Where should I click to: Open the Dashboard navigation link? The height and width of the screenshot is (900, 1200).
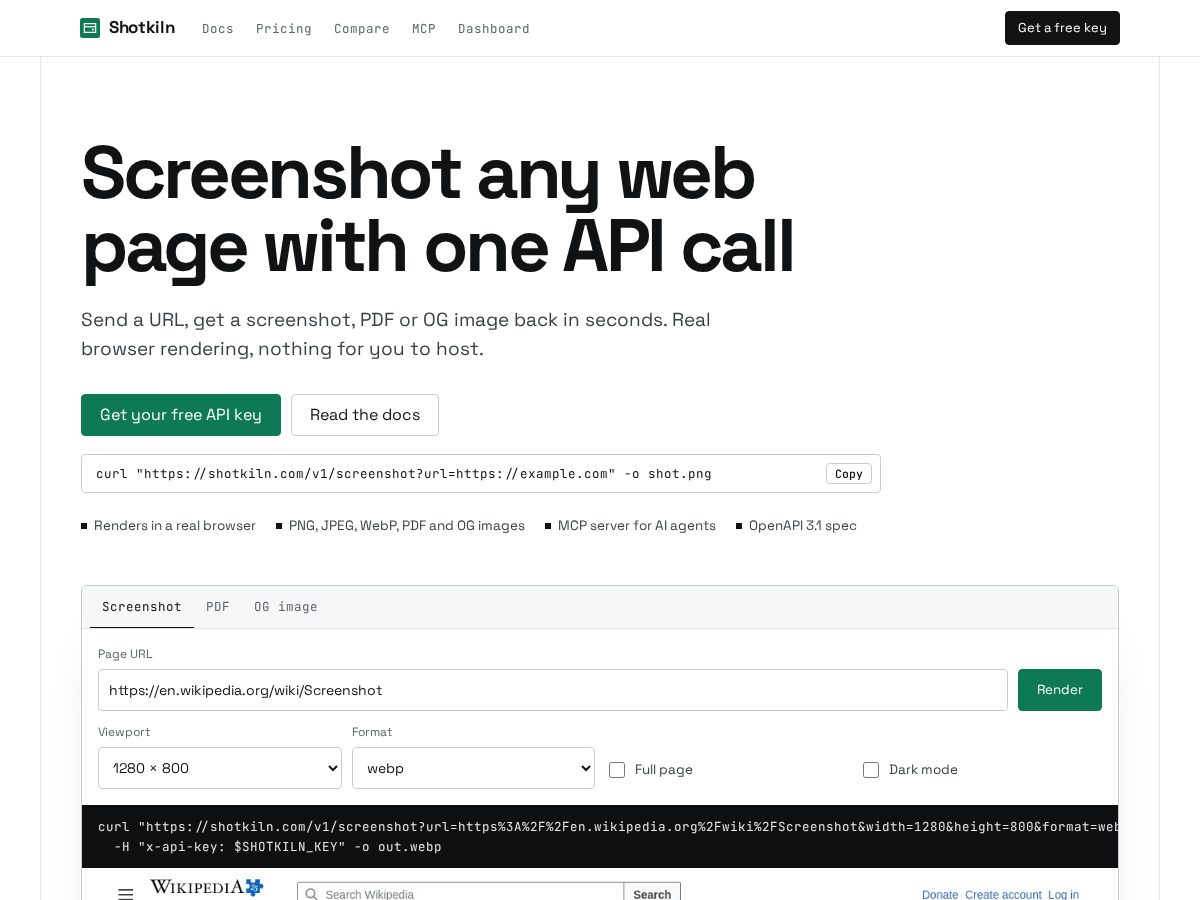(494, 29)
